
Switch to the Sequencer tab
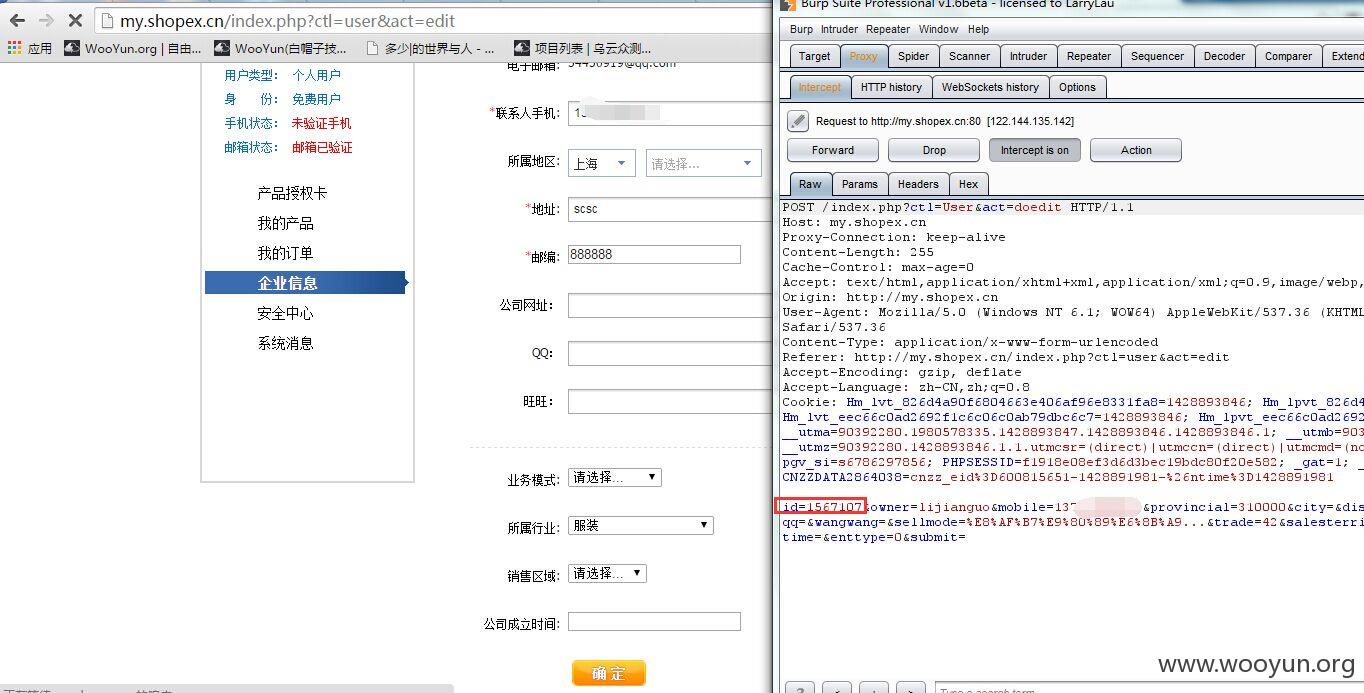(1157, 56)
